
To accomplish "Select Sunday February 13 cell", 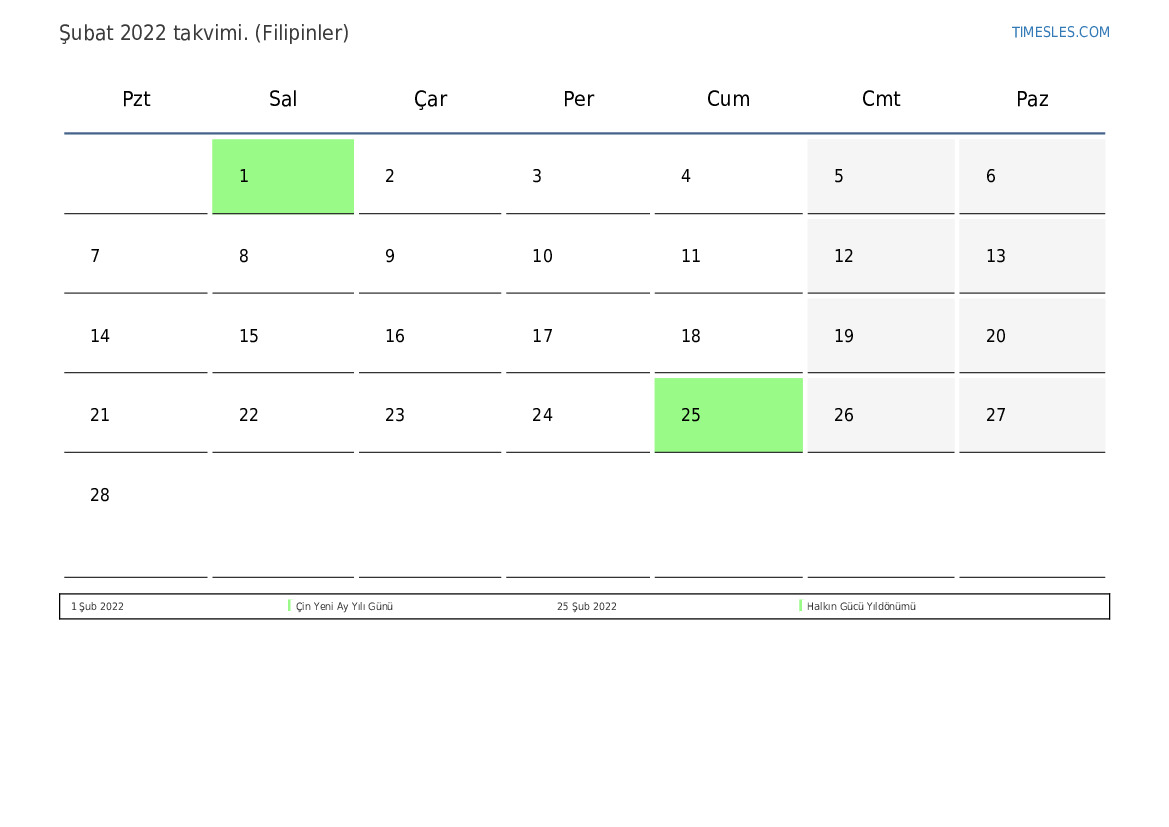I will coord(1032,256).
